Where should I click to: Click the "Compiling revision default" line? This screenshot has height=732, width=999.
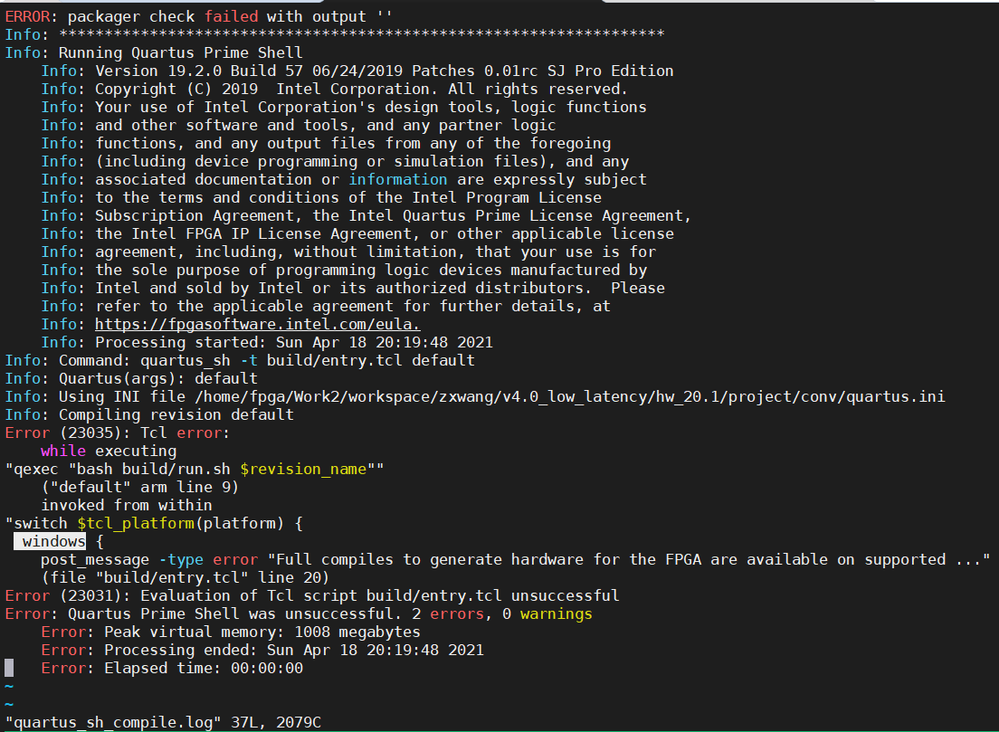149,415
